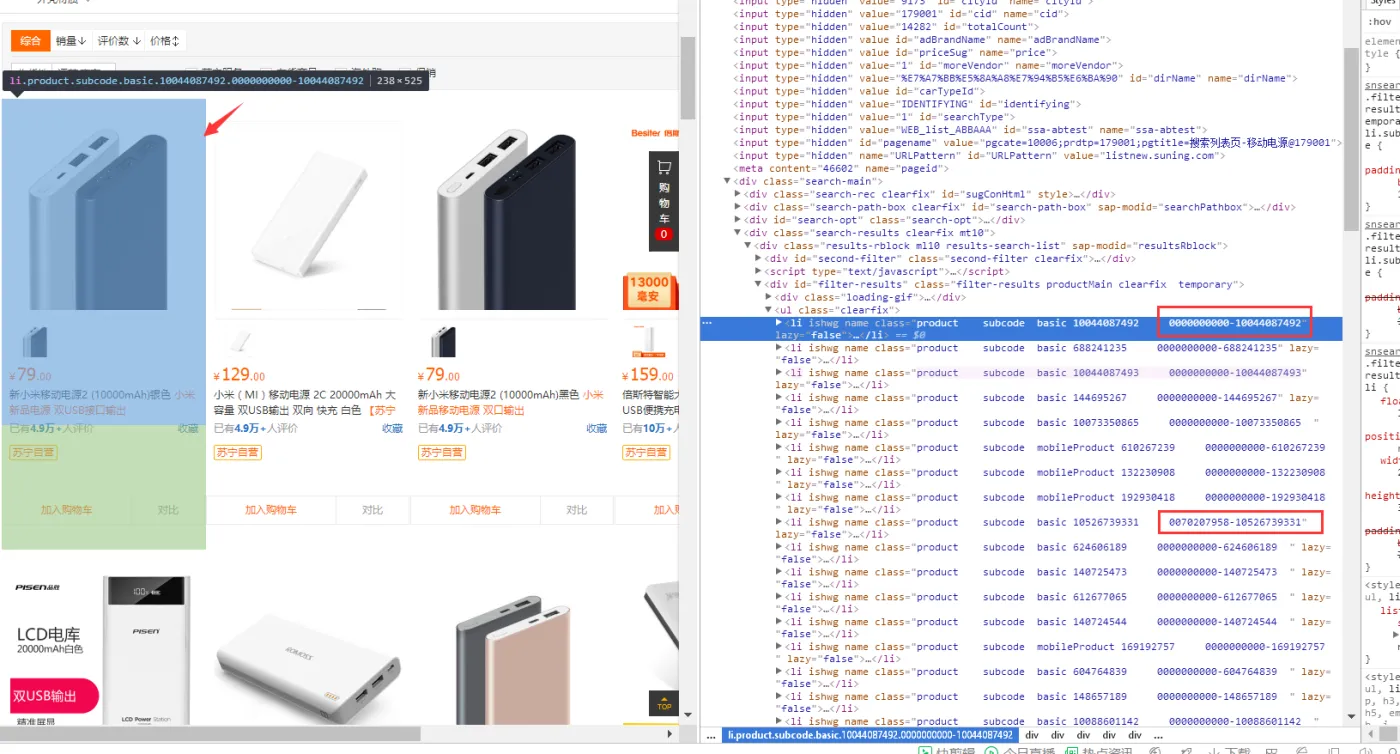Expand the div id="search-opt" node

click(x=738, y=220)
